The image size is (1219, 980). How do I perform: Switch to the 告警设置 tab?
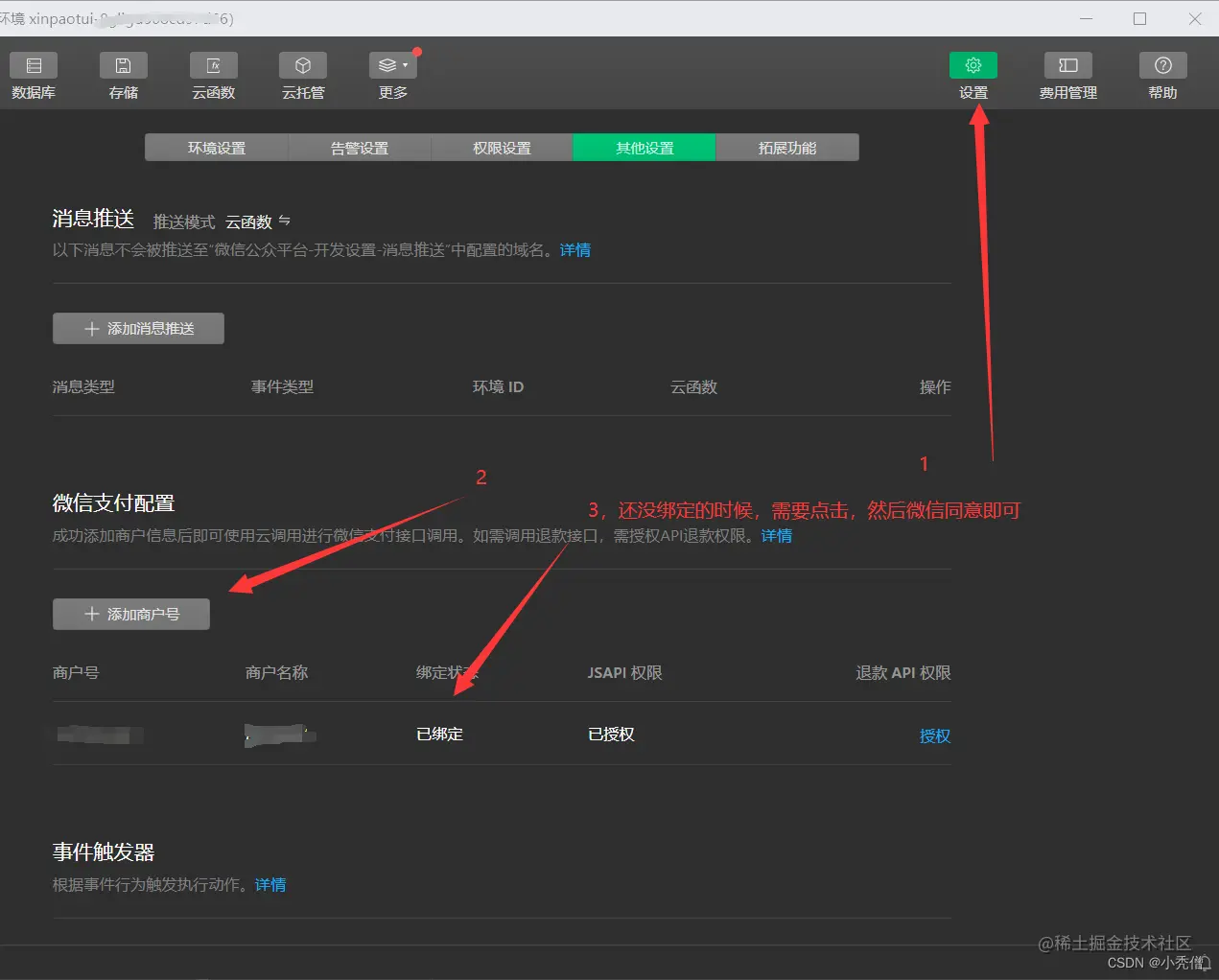point(359,147)
